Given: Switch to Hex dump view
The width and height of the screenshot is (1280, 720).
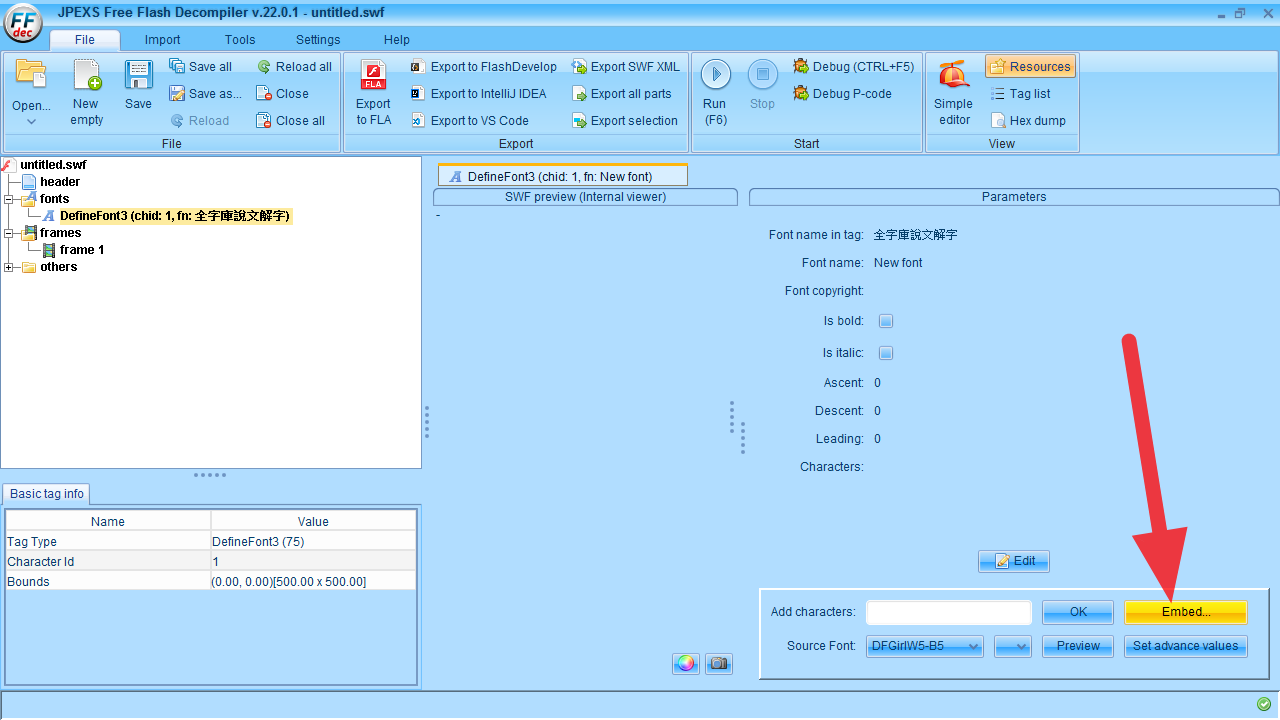Looking at the screenshot, I should pos(1029,121).
